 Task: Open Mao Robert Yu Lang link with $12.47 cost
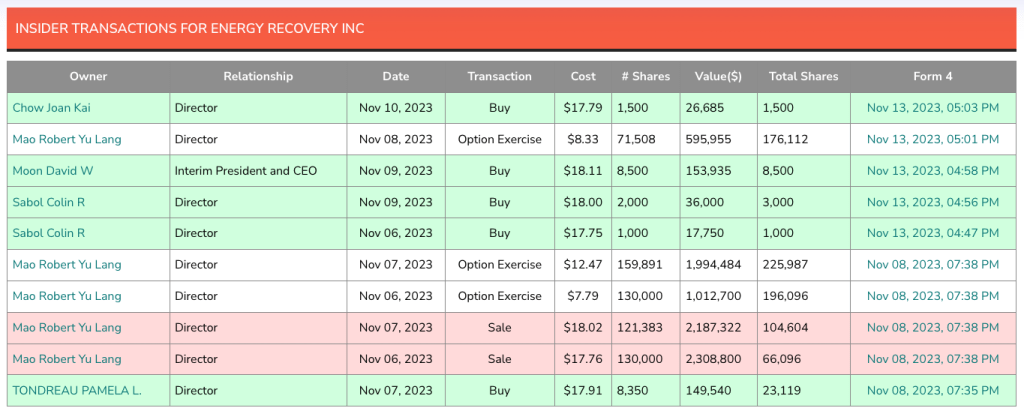pos(67,265)
